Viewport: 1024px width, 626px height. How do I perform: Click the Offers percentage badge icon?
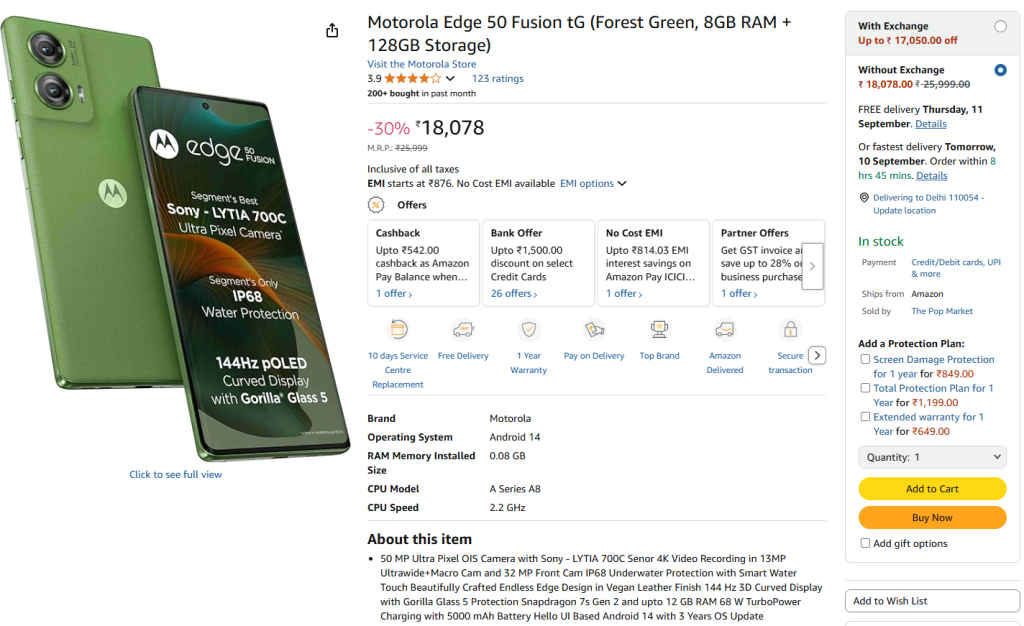pyautogui.click(x=377, y=204)
